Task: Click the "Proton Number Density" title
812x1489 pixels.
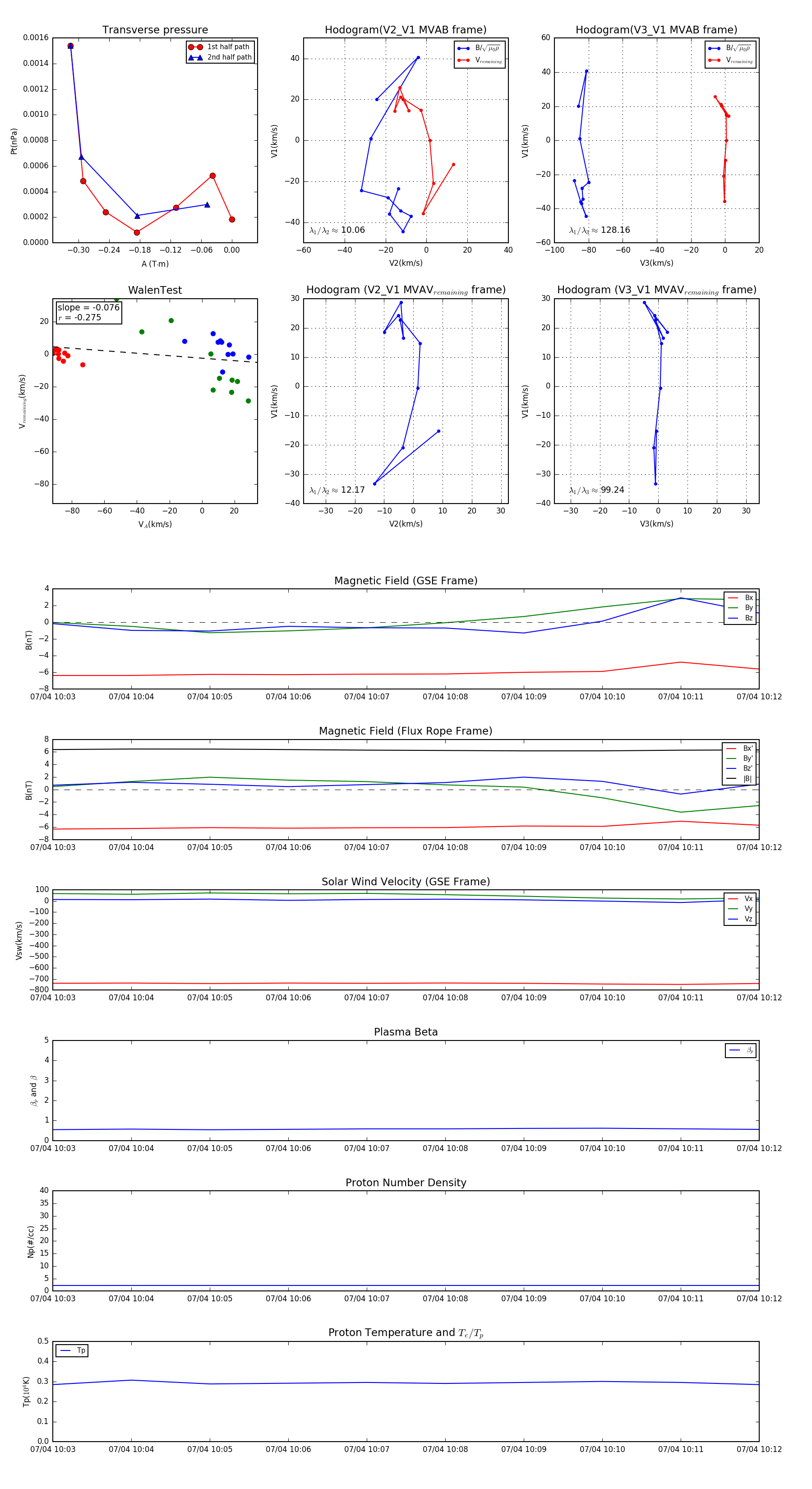Action: click(406, 1183)
